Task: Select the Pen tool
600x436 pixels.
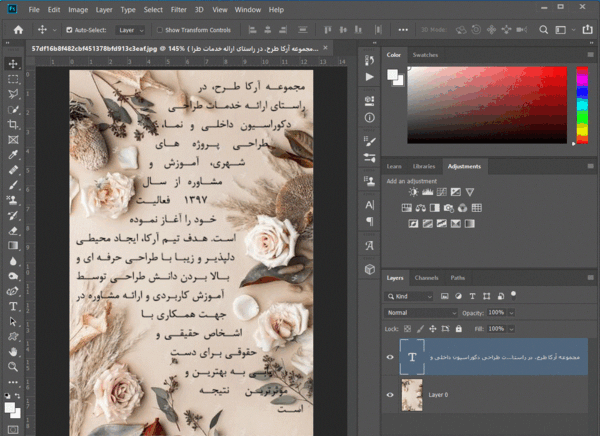Action: (13, 291)
